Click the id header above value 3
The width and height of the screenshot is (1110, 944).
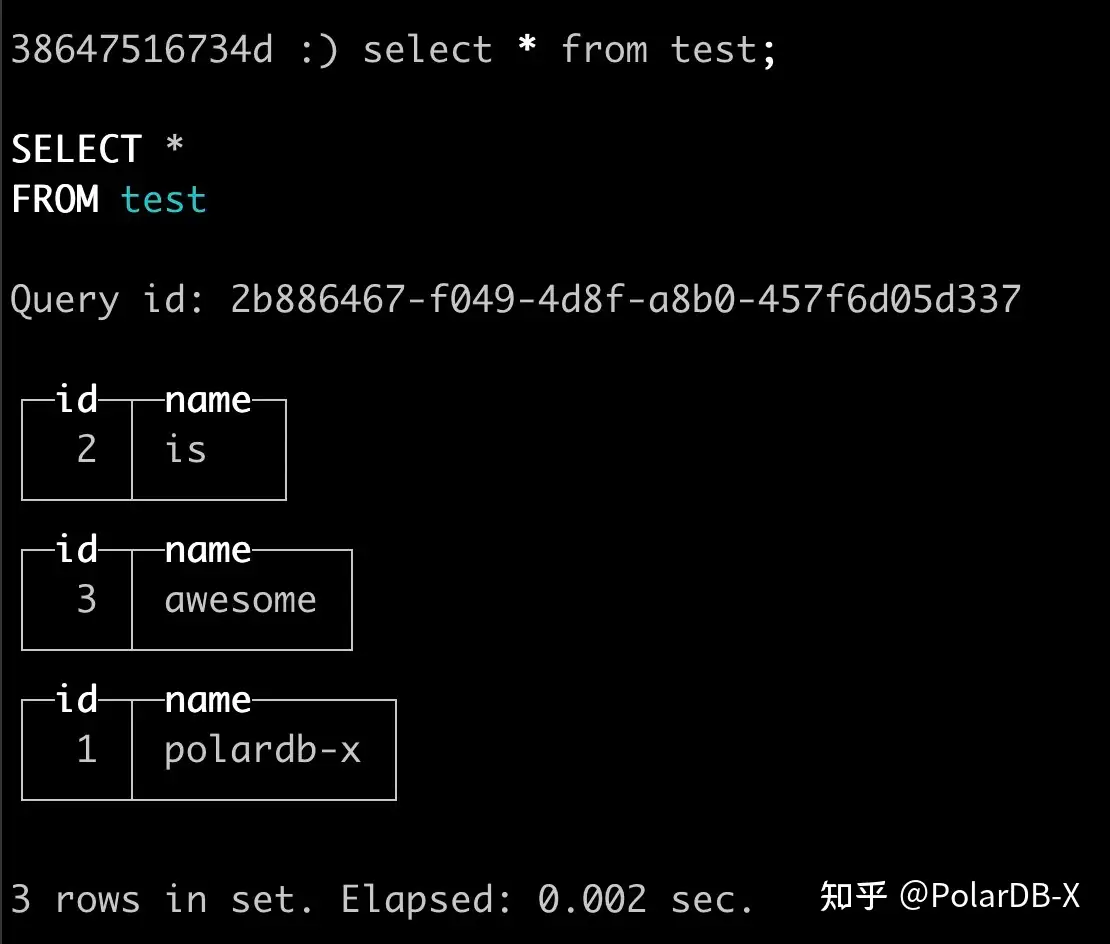point(77,550)
